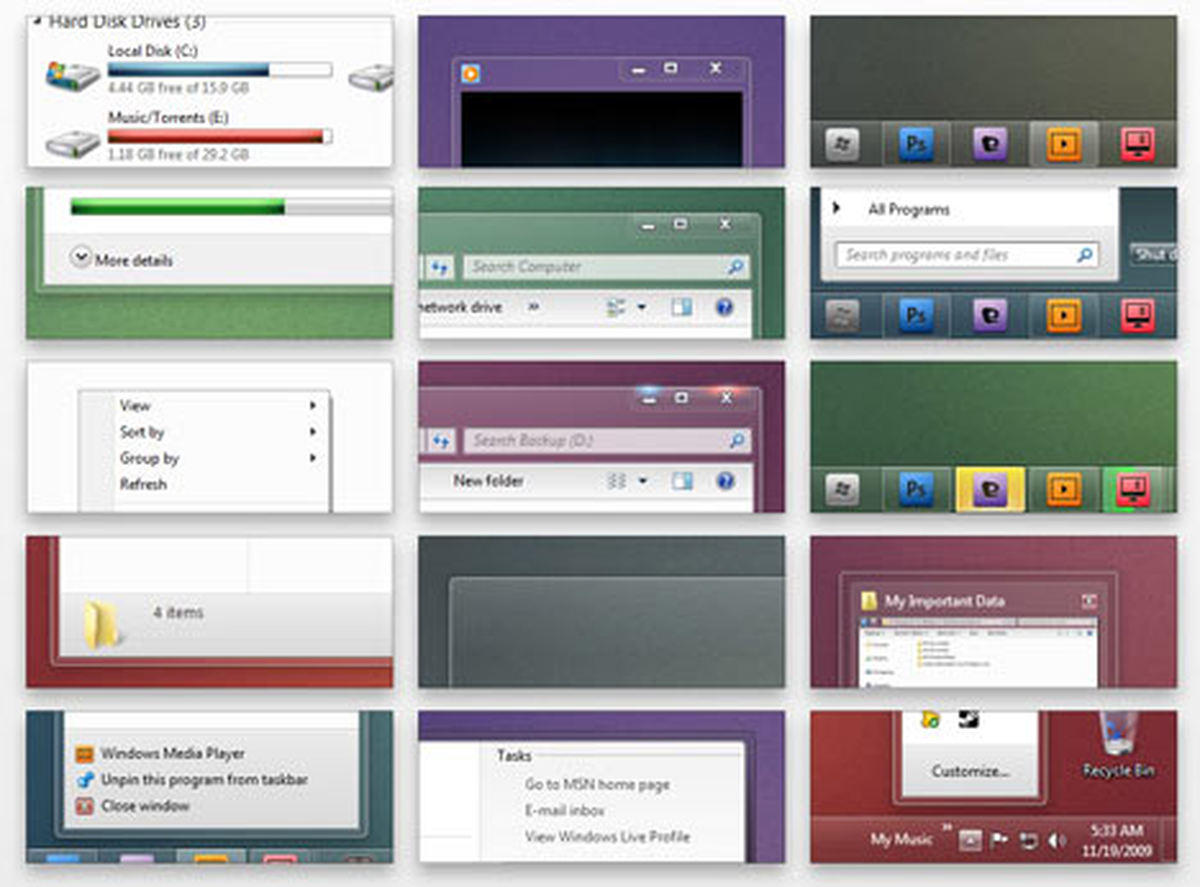
Task: Click the refresh arrows button beside Search Computer
Action: pyautogui.click(x=439, y=267)
